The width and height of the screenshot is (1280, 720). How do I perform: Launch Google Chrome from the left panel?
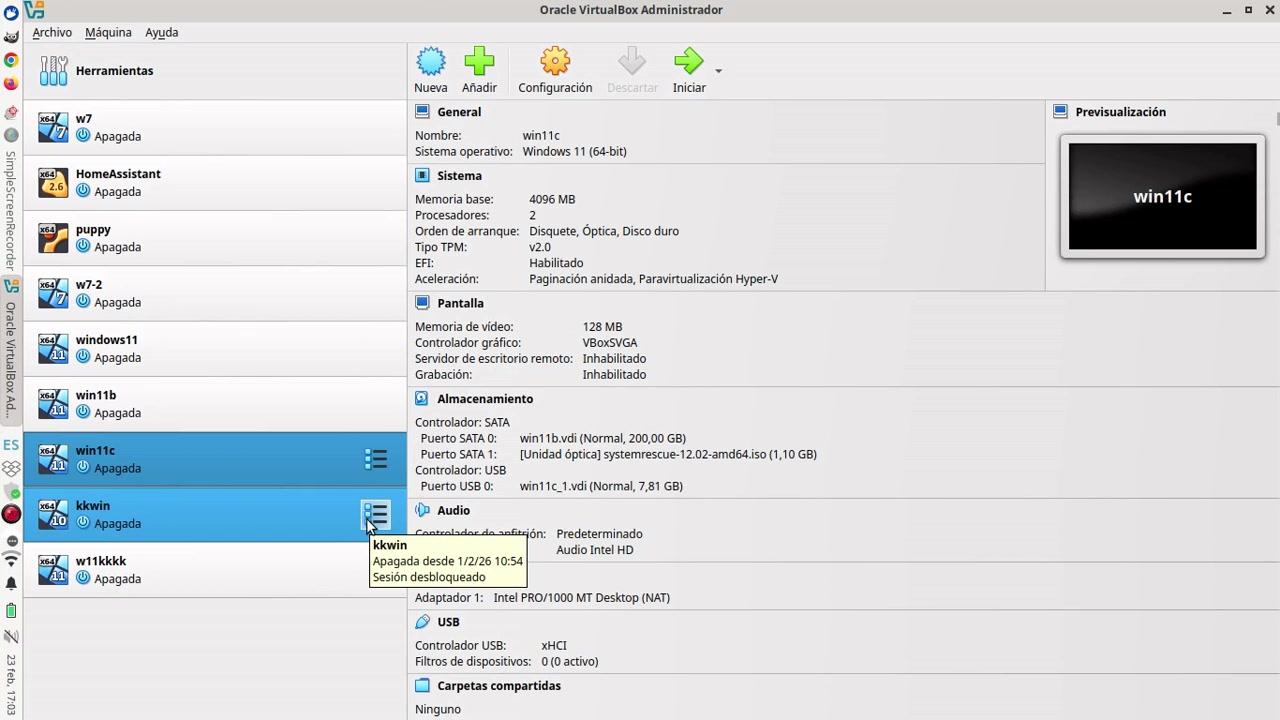(x=11, y=60)
